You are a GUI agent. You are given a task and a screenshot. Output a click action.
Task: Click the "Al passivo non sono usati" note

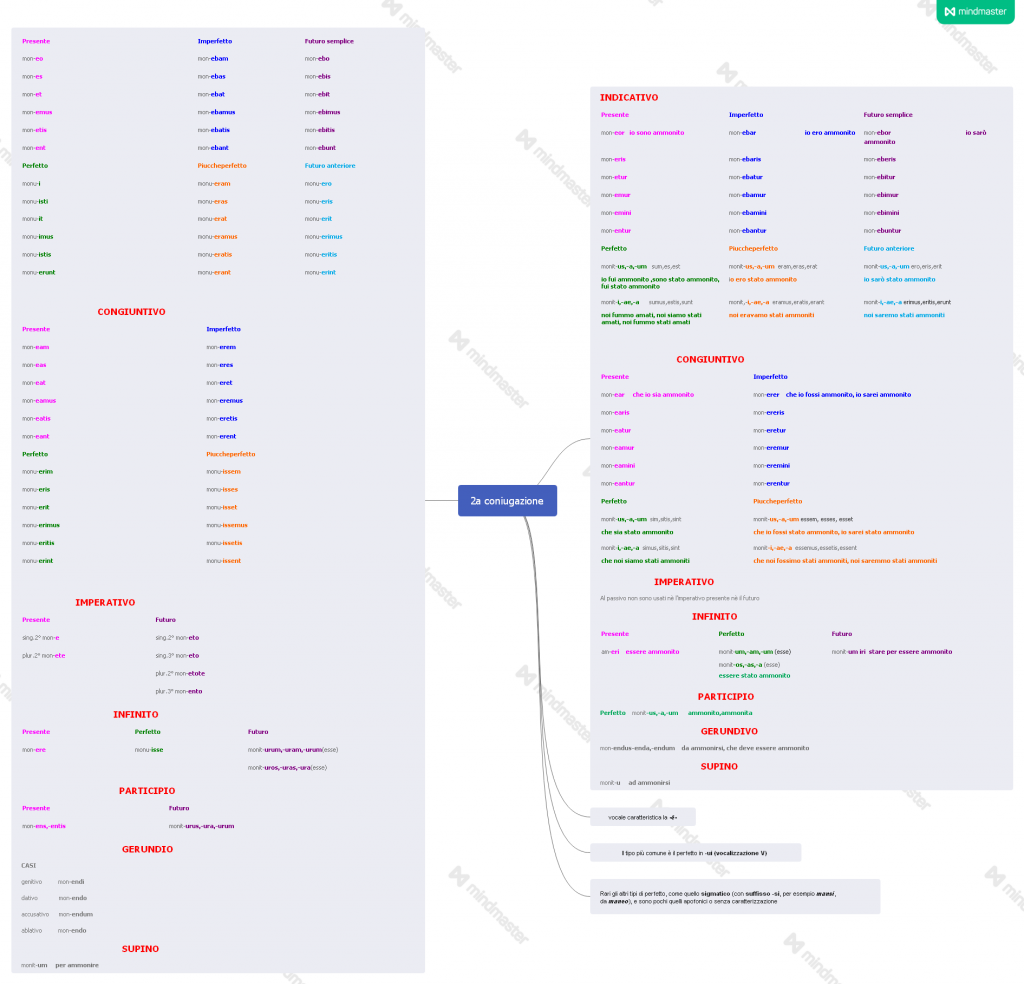679,598
